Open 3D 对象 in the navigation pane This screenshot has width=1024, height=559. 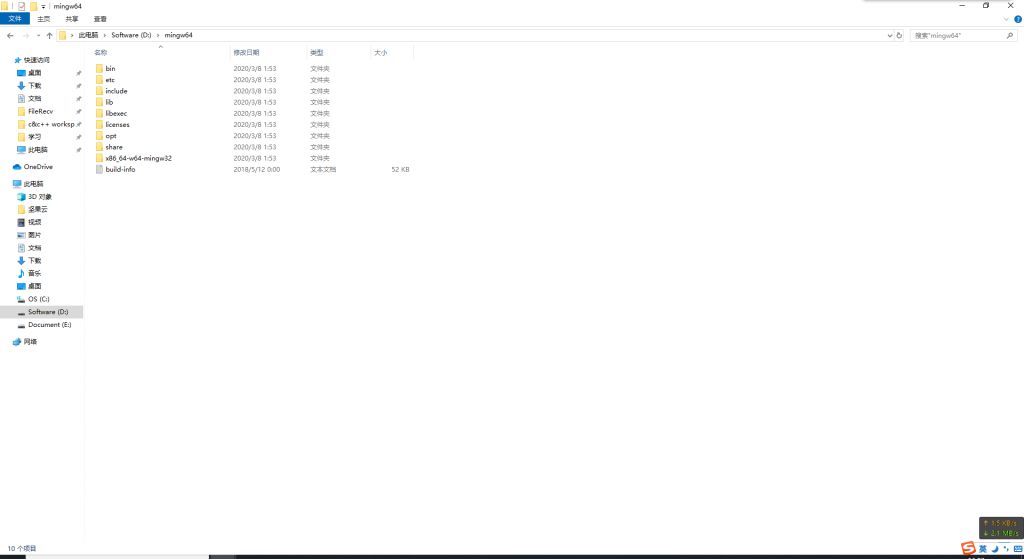pos(40,197)
